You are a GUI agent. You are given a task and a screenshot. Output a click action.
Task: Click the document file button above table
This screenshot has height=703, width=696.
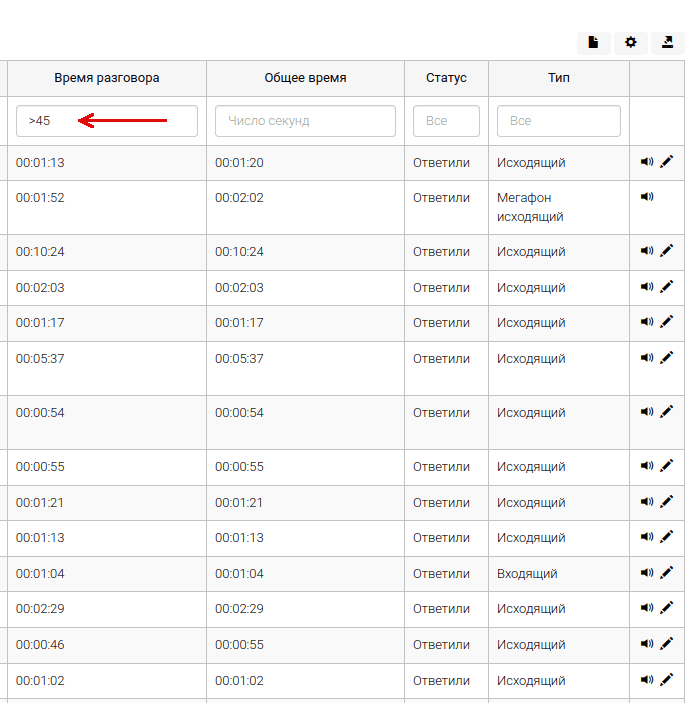(x=593, y=42)
